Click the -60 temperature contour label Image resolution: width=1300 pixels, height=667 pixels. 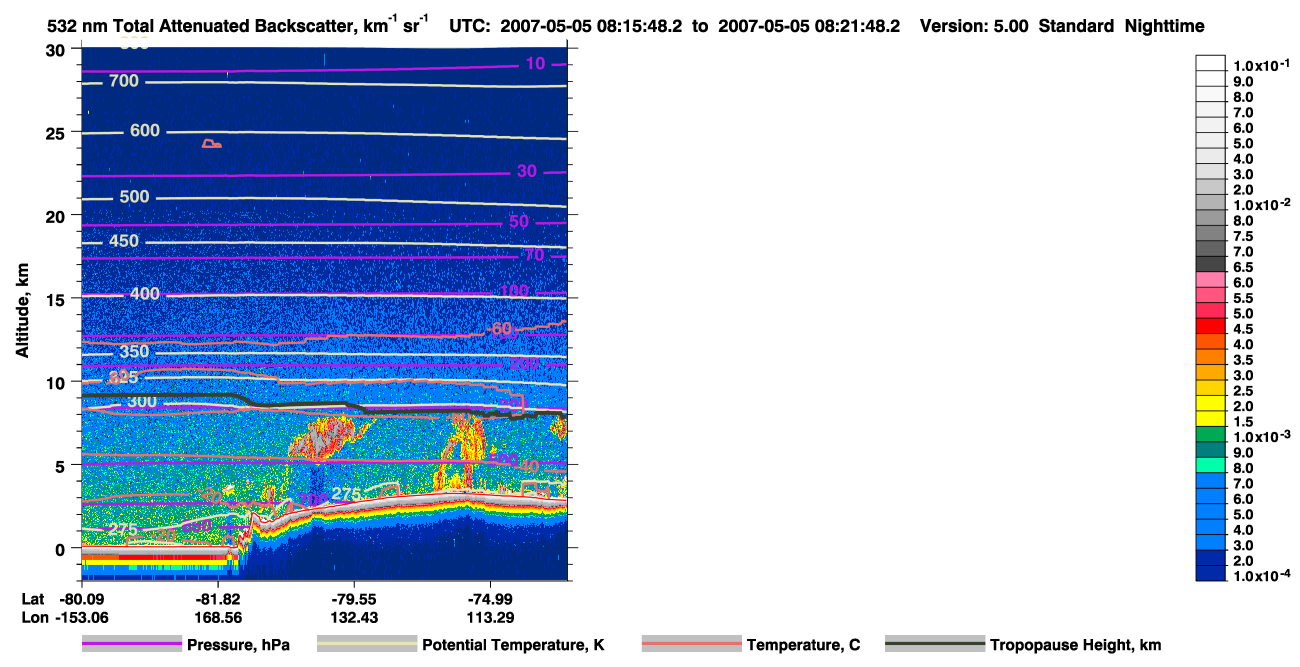(498, 329)
